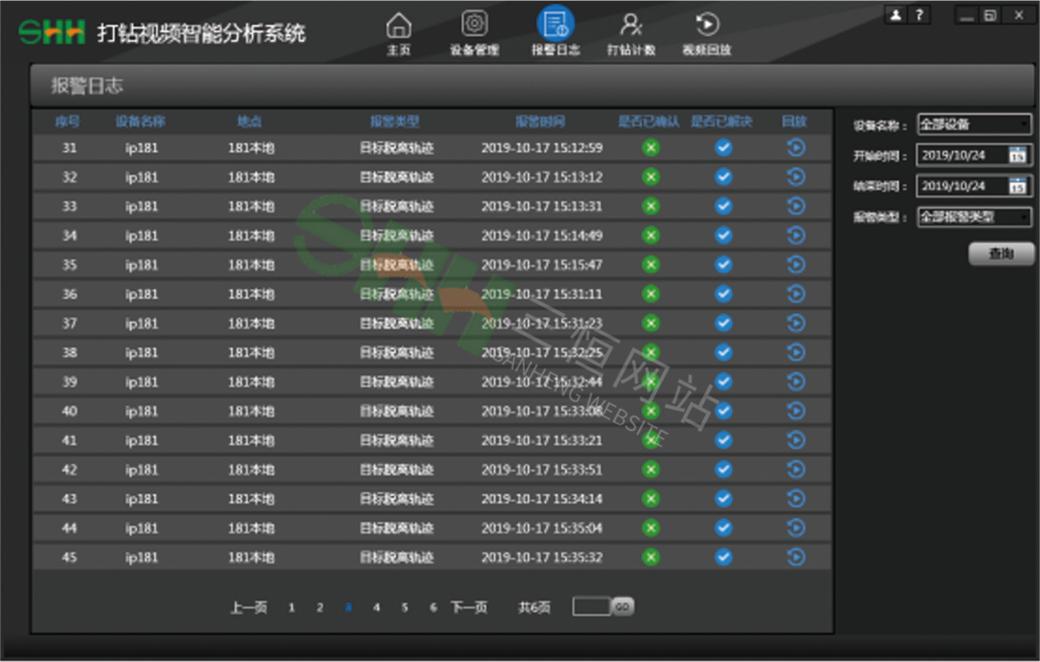Switch to the 报警日志 alarm log tab
This screenshot has height=662, width=1040.
(554, 33)
